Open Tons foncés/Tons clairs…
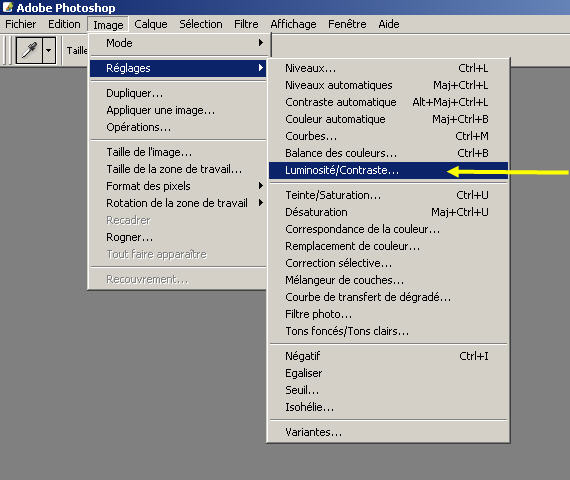 (388, 331)
